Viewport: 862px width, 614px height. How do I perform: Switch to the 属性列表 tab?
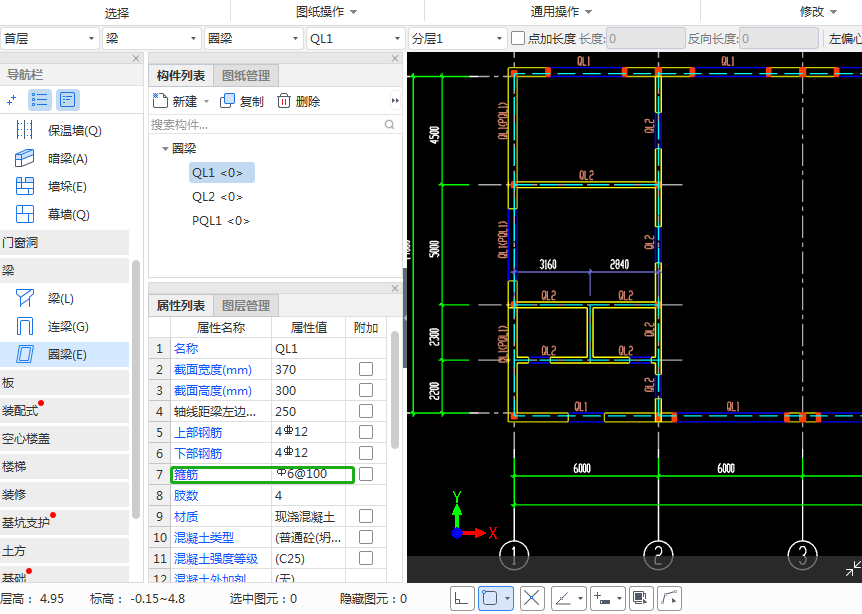181,305
